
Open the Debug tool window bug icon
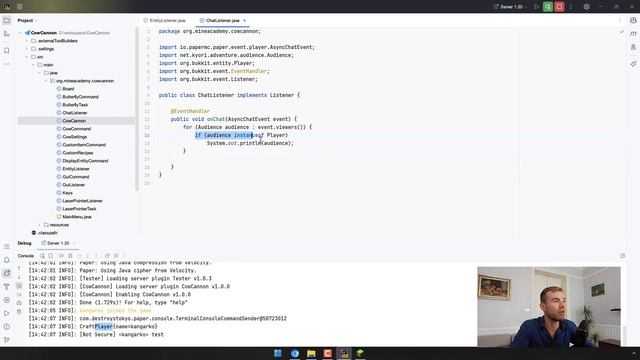coord(7,273)
